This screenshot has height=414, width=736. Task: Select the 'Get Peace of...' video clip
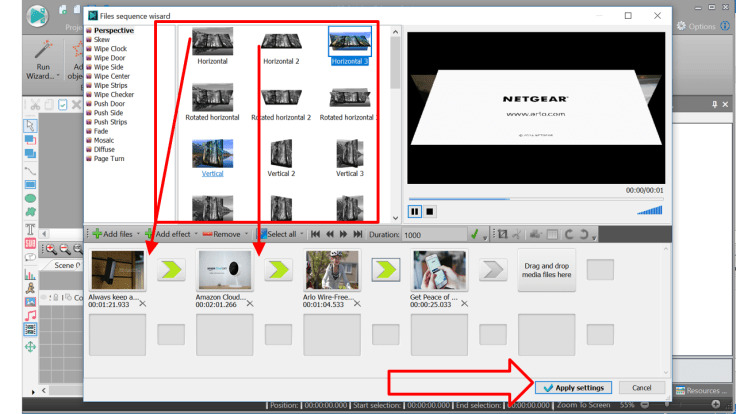click(439, 270)
